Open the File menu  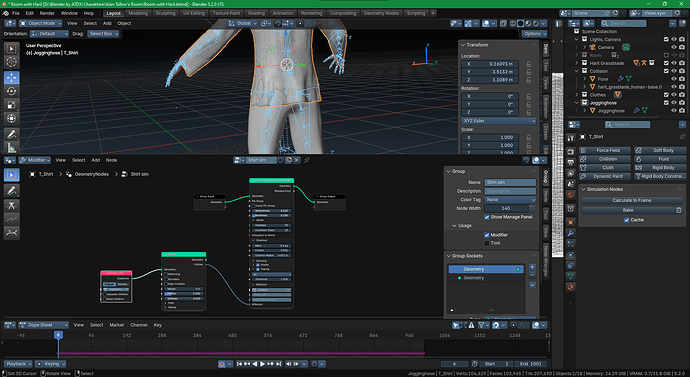point(16,13)
